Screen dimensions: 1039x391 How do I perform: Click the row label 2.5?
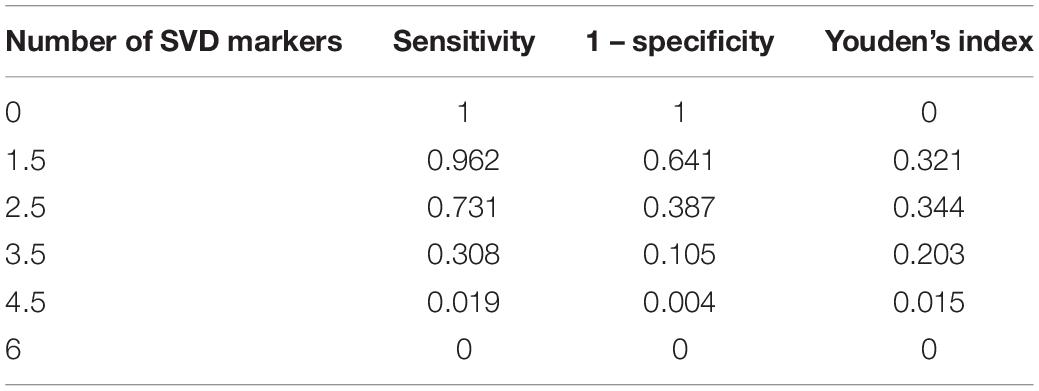tap(25, 208)
